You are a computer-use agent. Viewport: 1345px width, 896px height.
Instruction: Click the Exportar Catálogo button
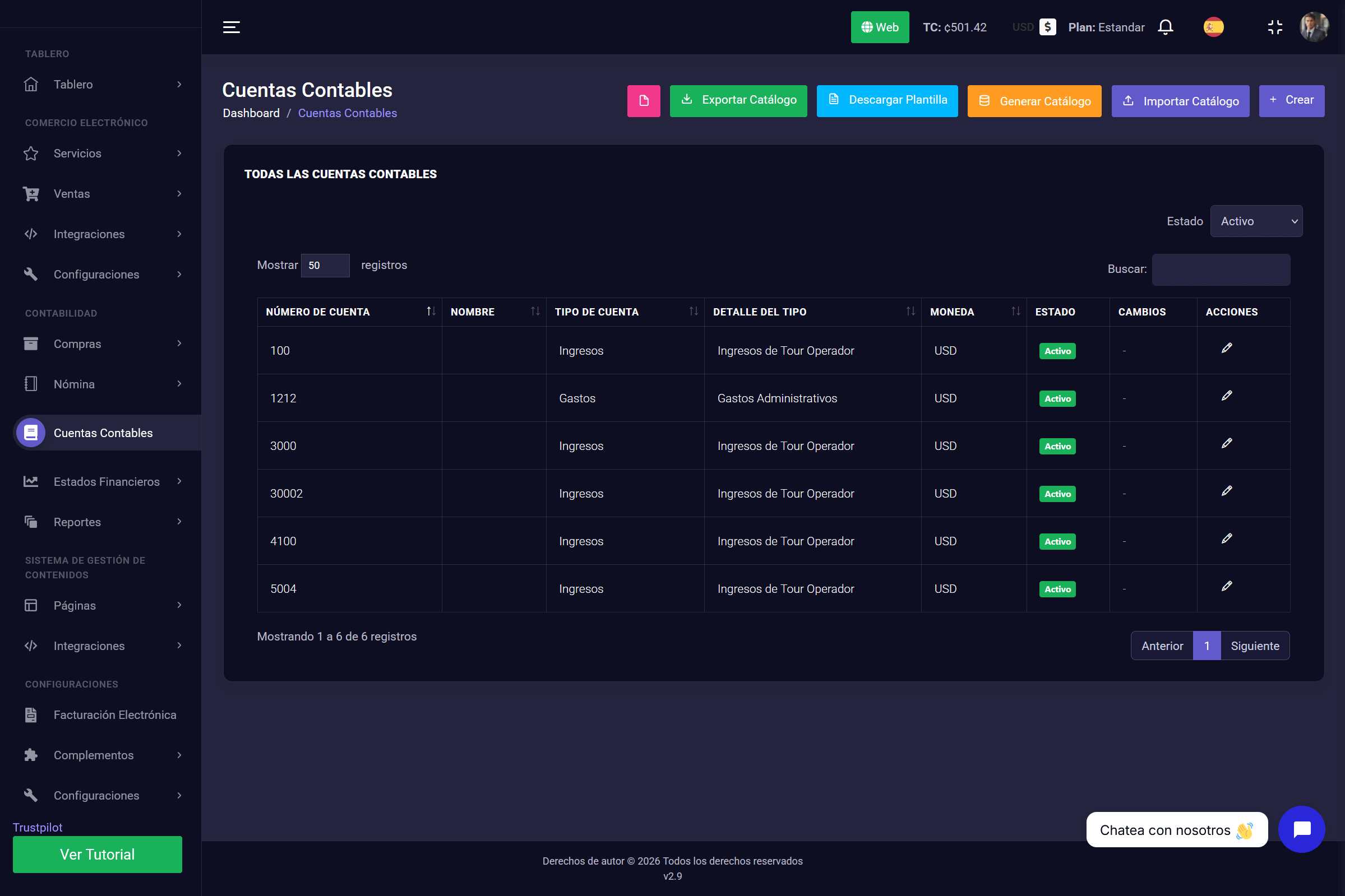(x=738, y=101)
